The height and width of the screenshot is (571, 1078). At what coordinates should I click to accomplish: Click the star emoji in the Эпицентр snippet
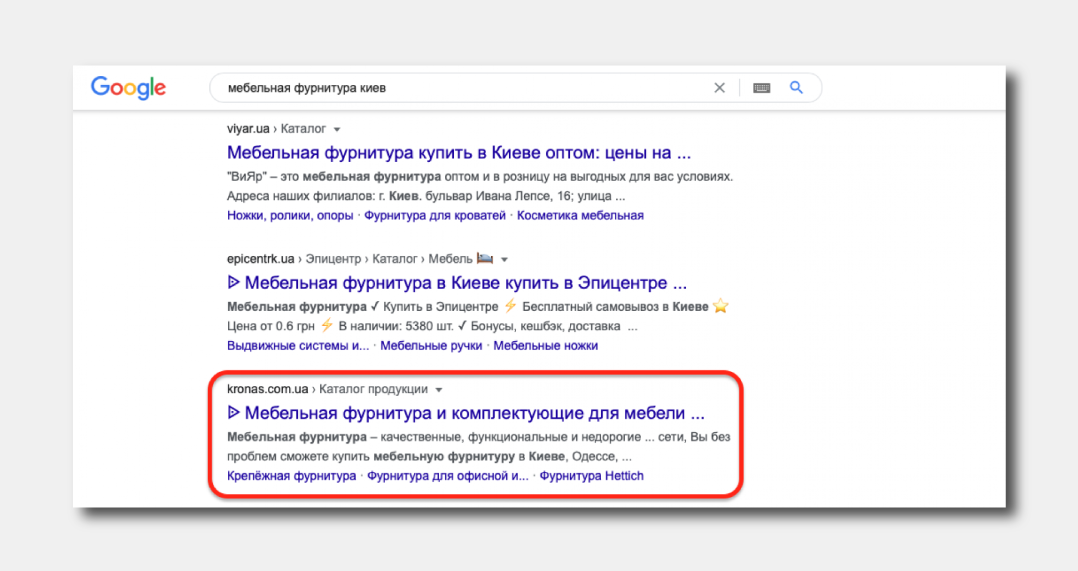[x=720, y=306]
